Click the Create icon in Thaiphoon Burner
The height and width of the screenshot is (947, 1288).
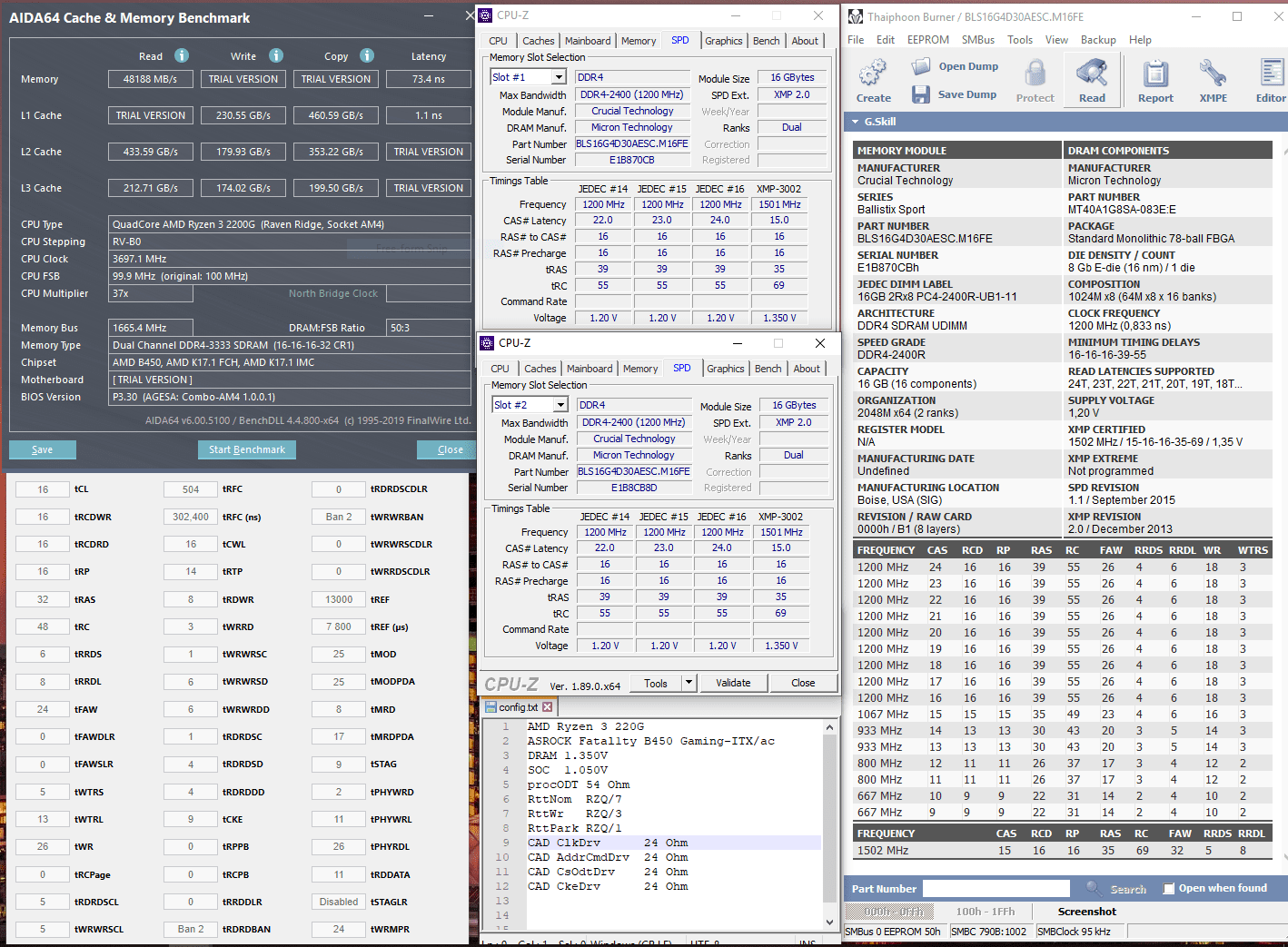point(873,73)
